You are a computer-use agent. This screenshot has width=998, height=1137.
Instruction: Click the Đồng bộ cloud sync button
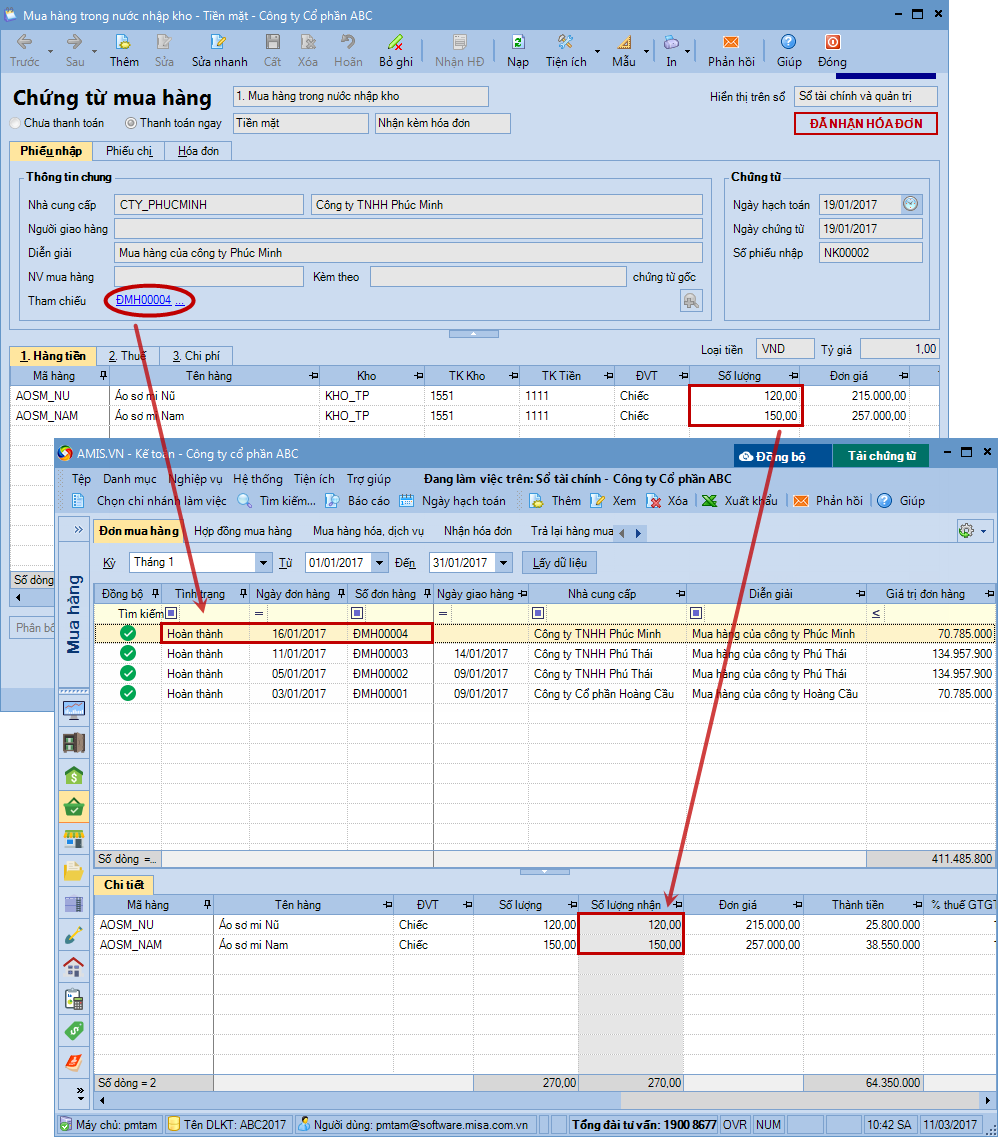[771, 456]
